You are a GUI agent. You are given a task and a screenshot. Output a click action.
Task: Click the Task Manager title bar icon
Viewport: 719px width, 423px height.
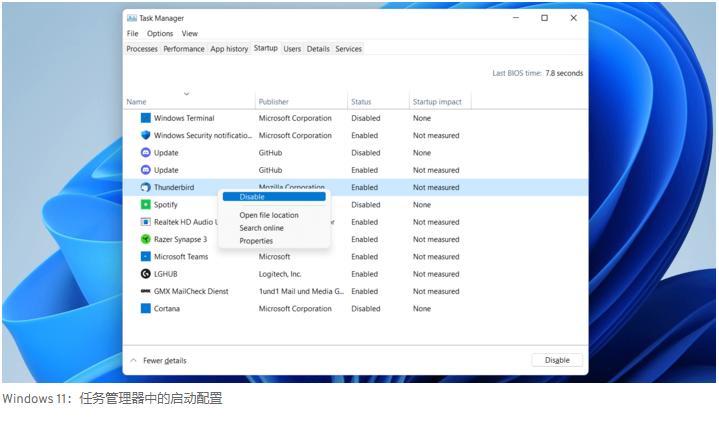[132, 18]
